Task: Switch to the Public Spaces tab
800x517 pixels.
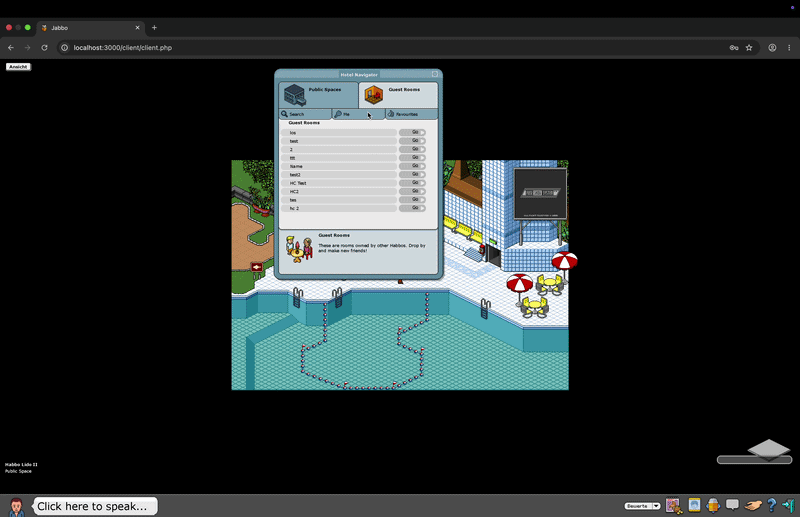Action: (318, 95)
